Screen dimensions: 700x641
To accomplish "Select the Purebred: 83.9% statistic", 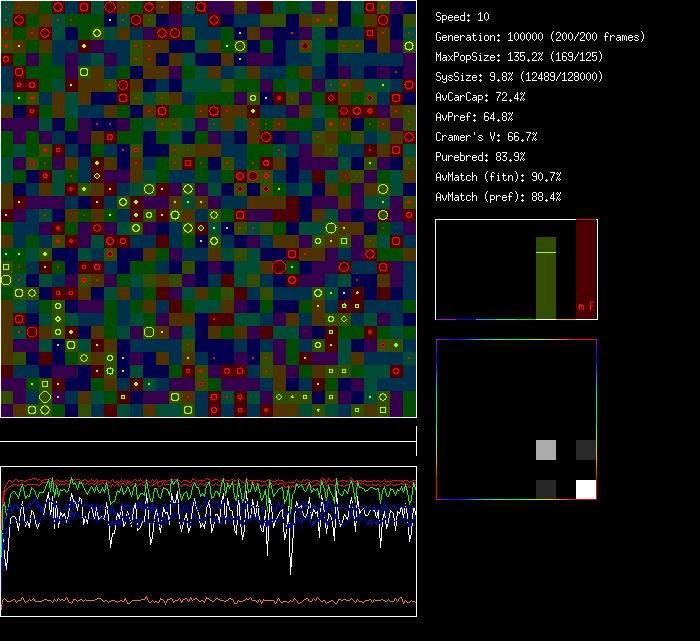I will 480,157.
